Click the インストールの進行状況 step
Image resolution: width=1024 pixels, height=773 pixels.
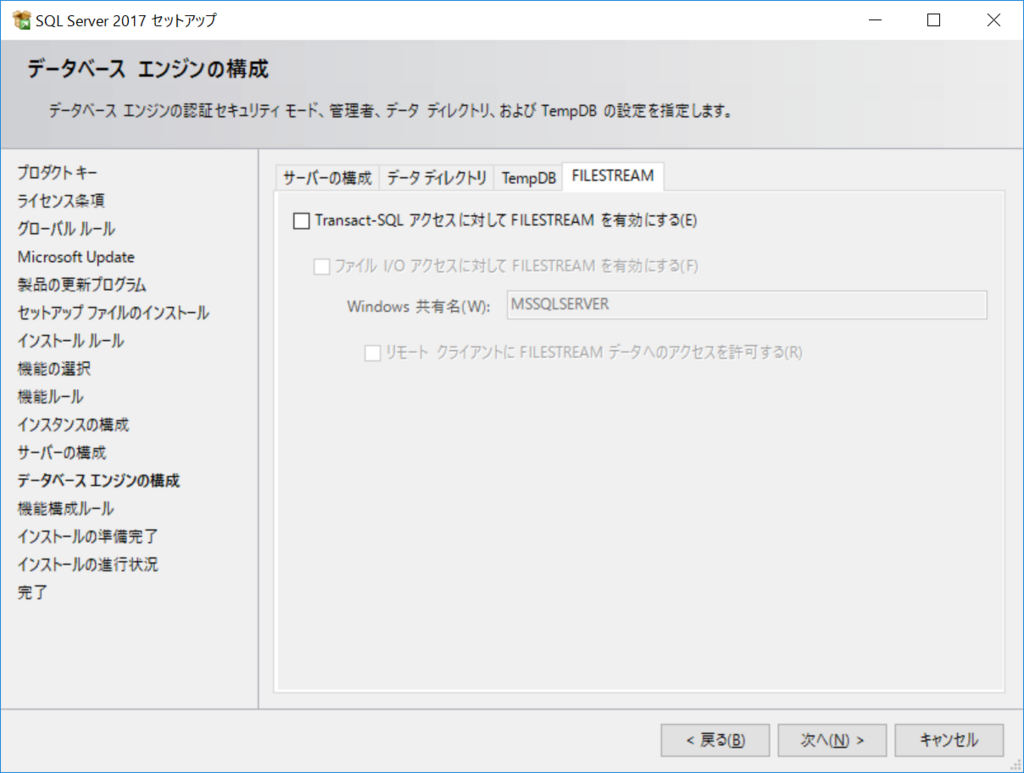(88, 565)
